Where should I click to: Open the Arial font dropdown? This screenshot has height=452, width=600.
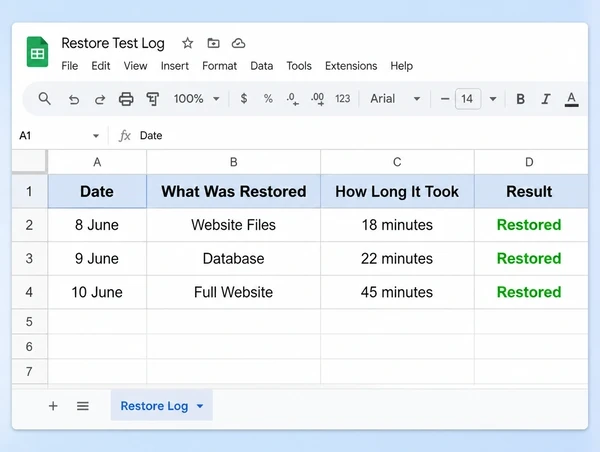pyautogui.click(x=395, y=99)
